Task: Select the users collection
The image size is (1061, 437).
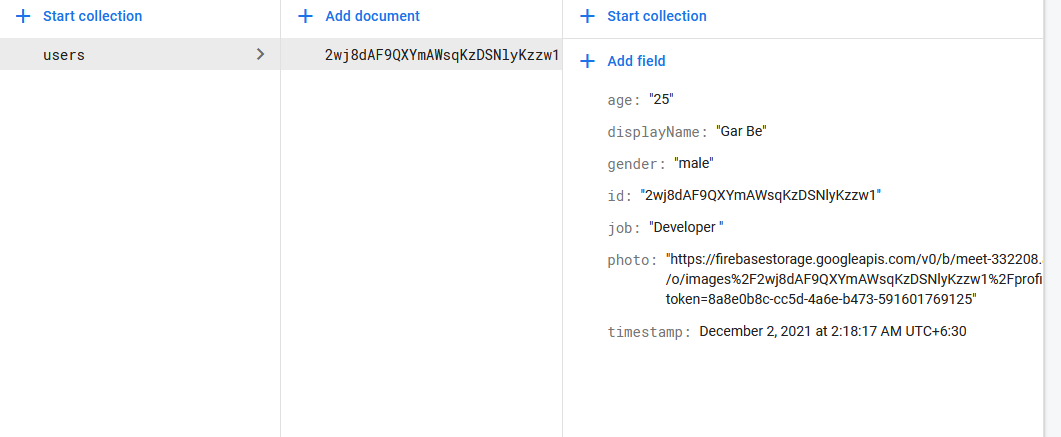Action: [x=64, y=55]
